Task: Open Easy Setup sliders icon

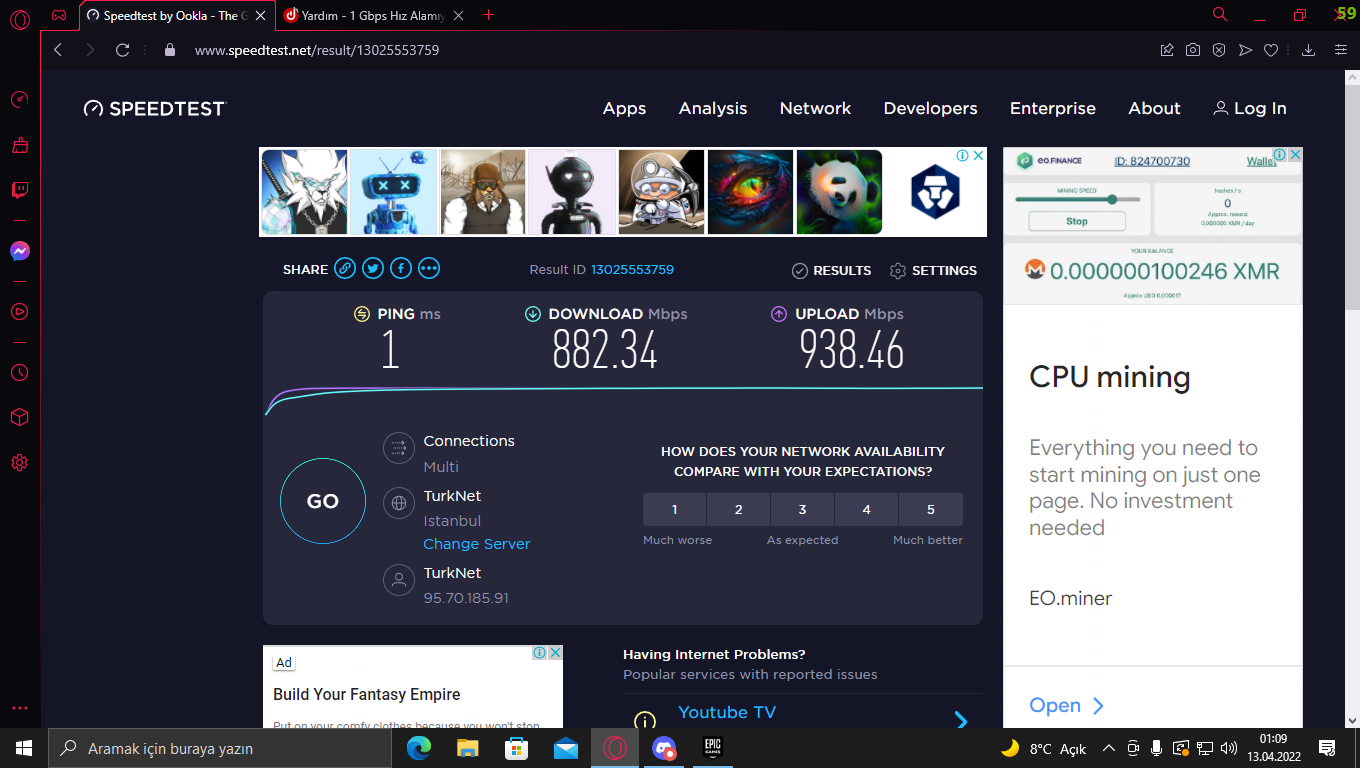Action: 1341,50
